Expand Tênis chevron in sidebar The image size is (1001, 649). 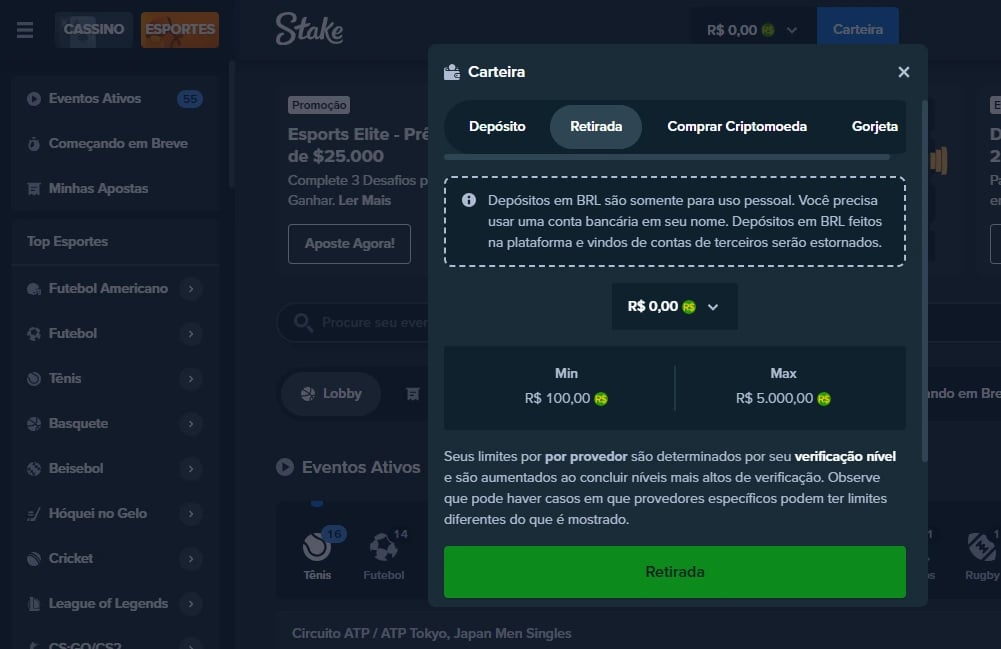[190, 378]
